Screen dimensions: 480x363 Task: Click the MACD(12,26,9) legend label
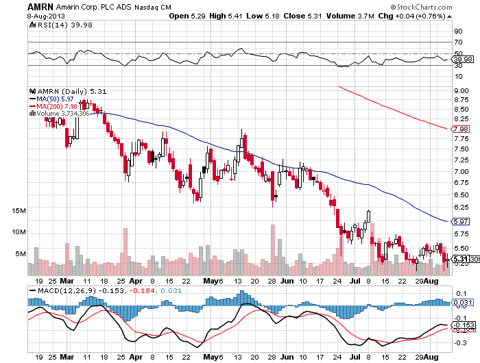[67, 291]
